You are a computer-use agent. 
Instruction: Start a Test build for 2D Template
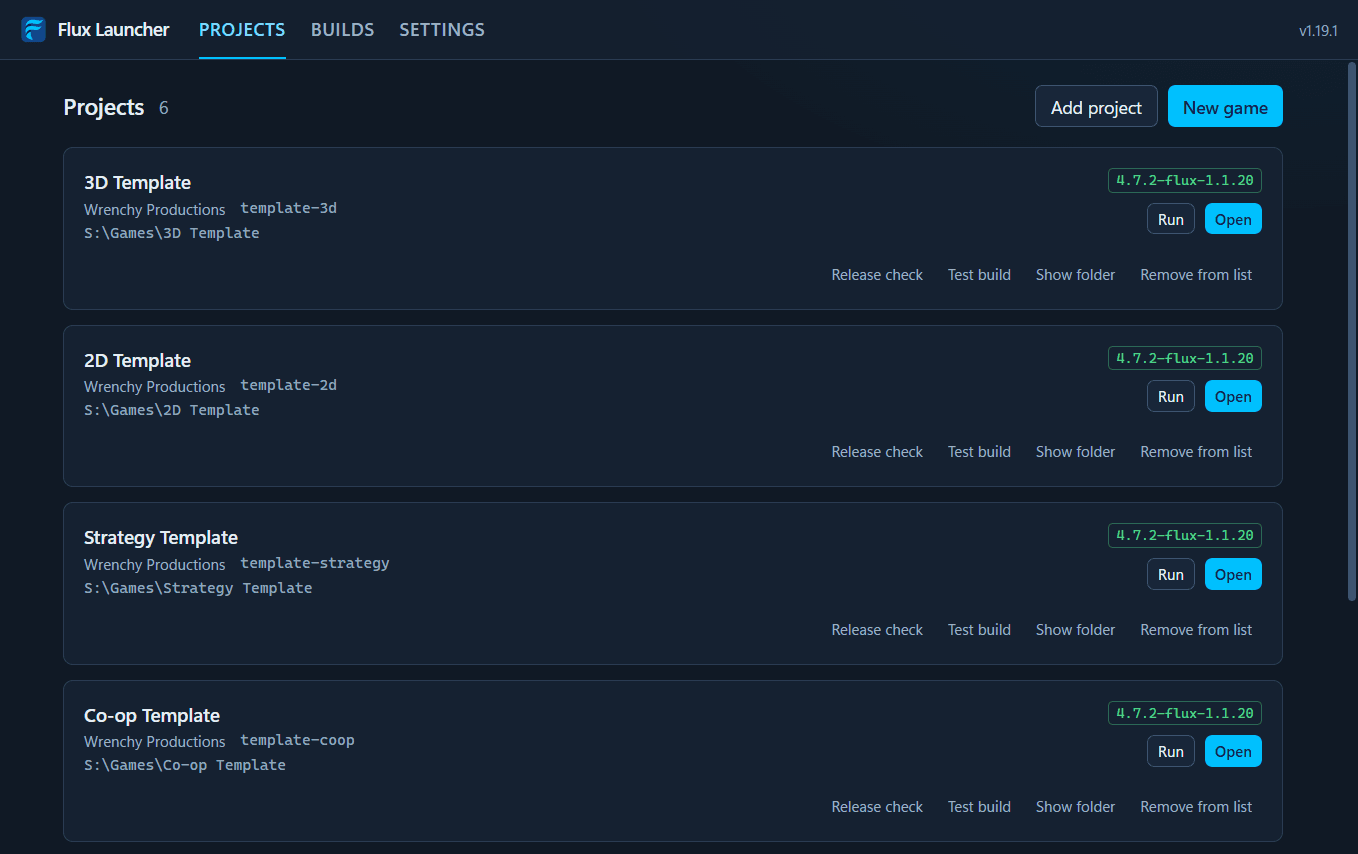click(979, 452)
